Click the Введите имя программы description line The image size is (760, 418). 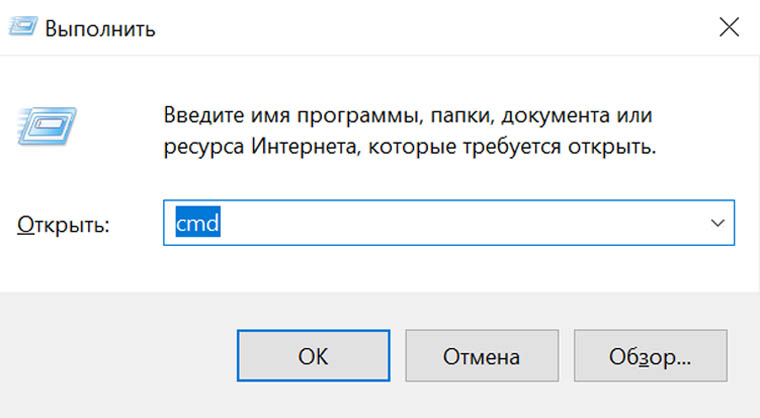pos(408,115)
